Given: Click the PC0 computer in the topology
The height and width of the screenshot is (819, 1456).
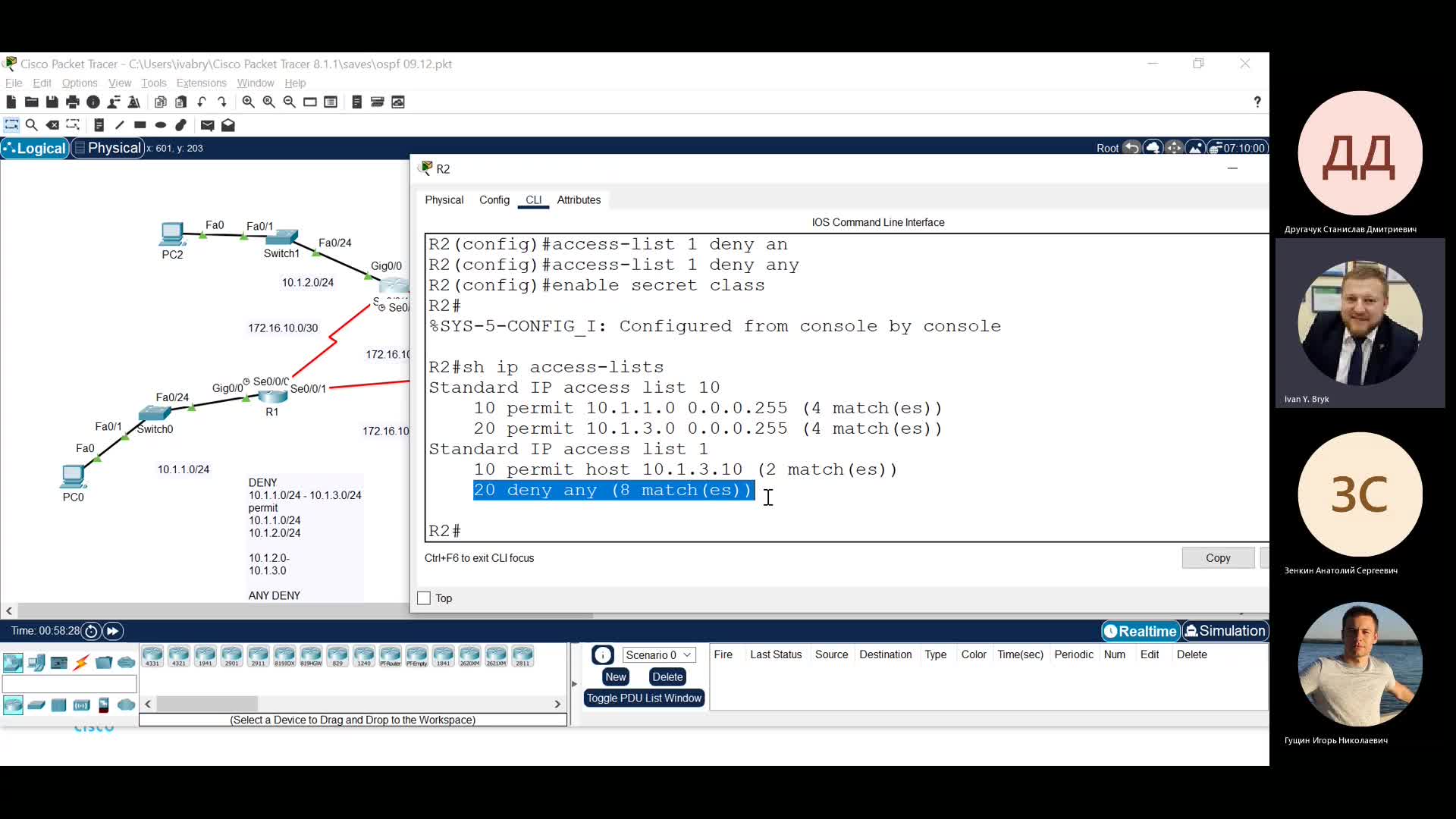Looking at the screenshot, I should pos(73,476).
